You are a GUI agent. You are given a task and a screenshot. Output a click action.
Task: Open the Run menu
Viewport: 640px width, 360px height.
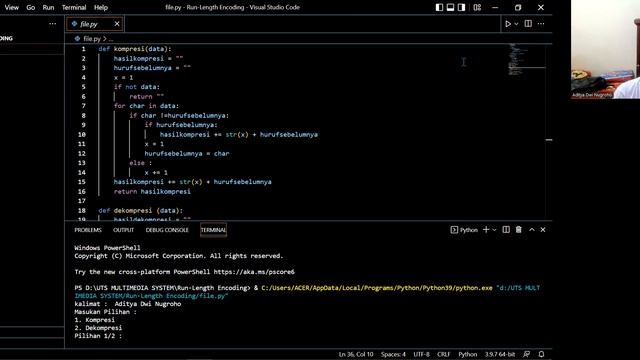click(48, 7)
